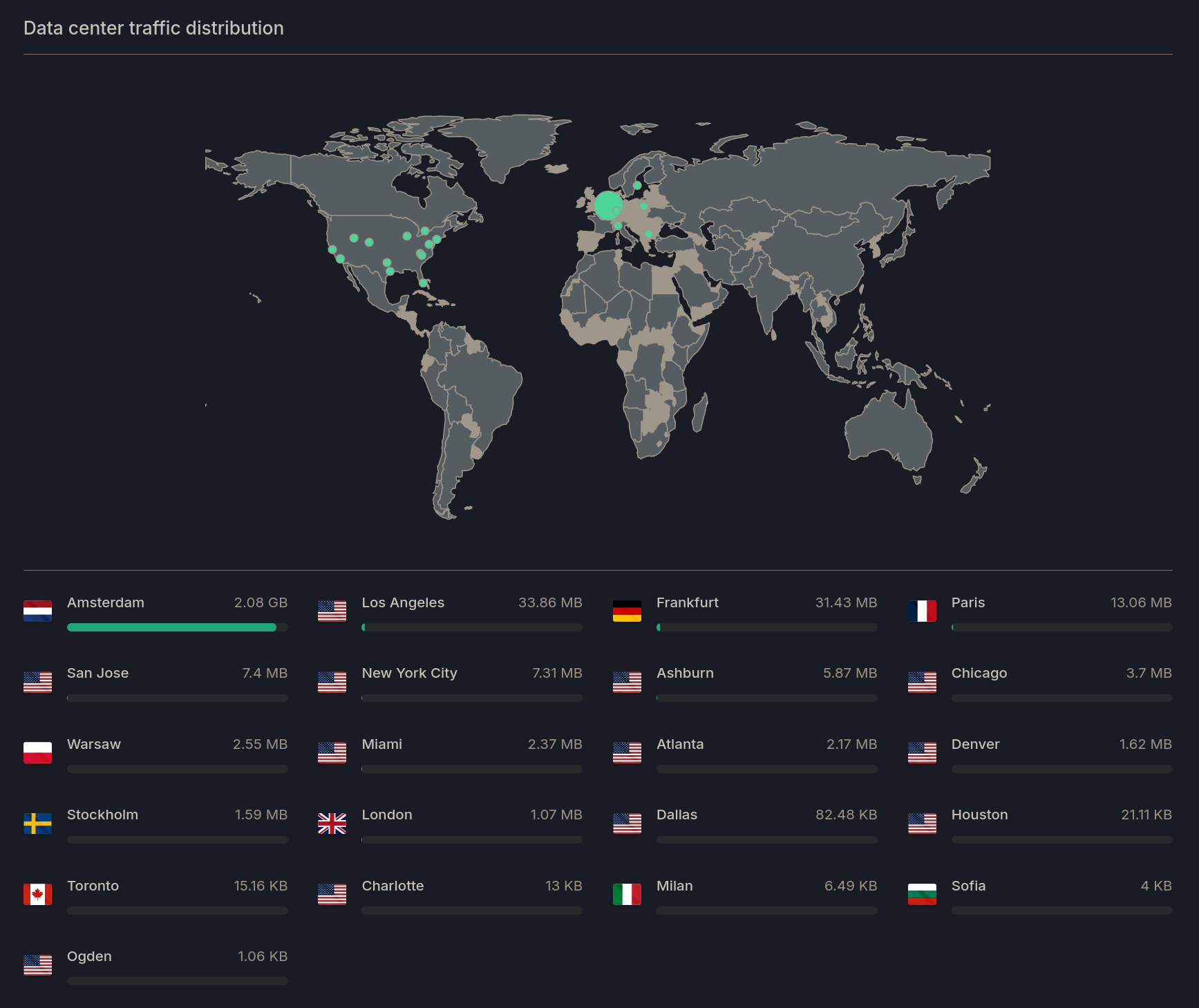Screen dimensions: 1199x1008
Task: Click the "21.11 KB" Houston traffic amount
Action: coord(1146,815)
